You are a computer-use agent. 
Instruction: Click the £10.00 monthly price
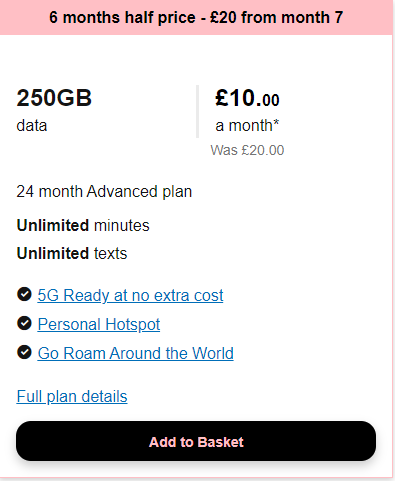click(247, 98)
